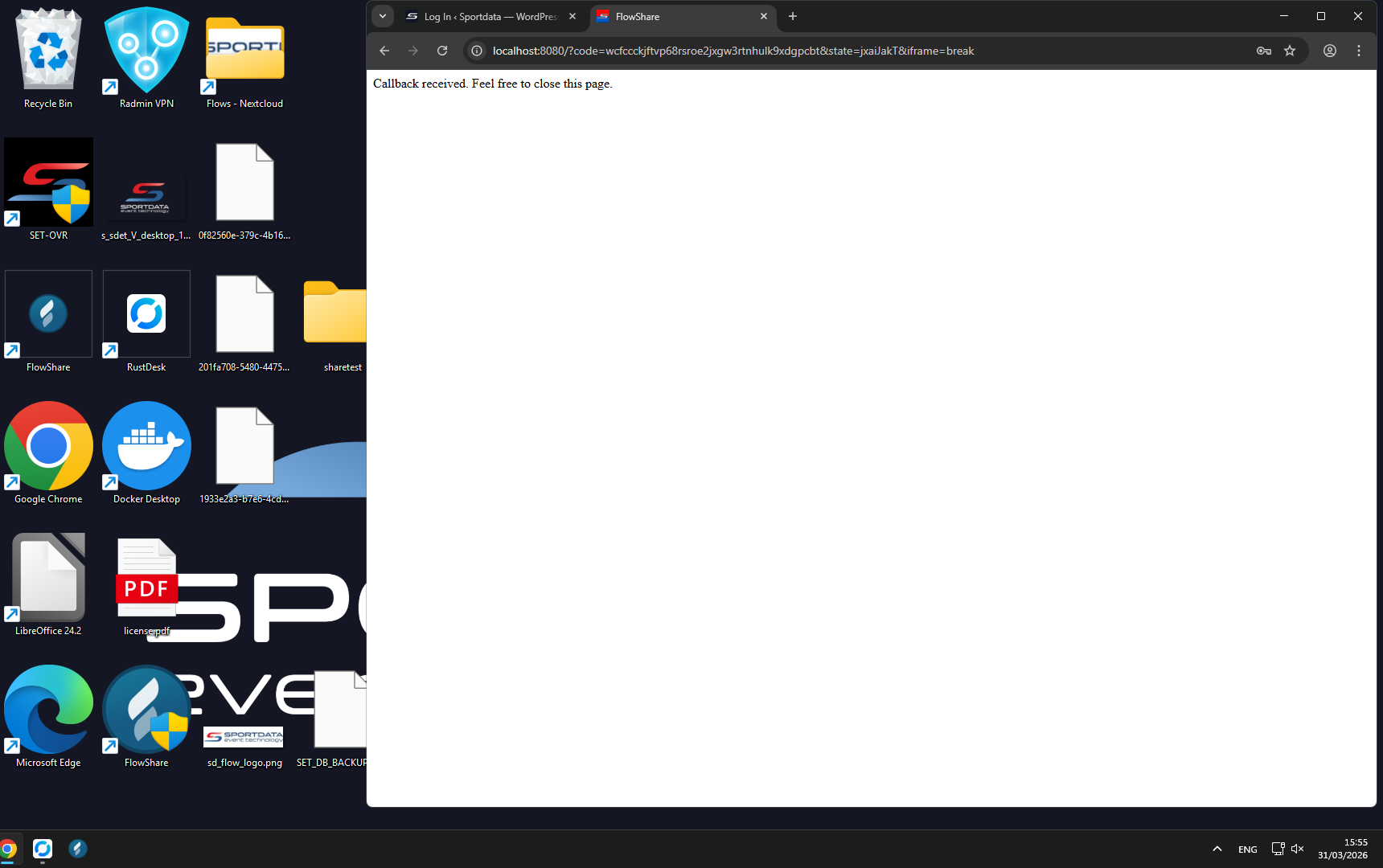Go back using the browser back arrow
Screen dimensions: 1383x868
click(x=384, y=51)
